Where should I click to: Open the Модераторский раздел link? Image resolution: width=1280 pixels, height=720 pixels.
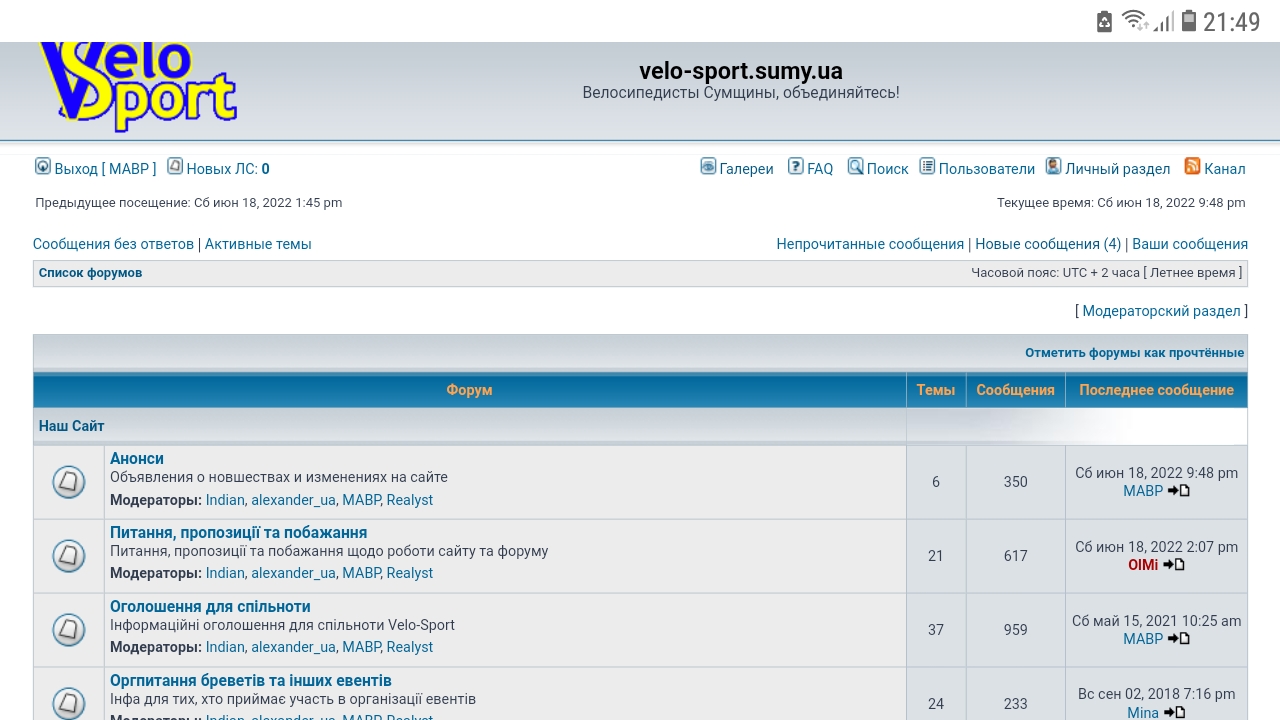point(1161,311)
